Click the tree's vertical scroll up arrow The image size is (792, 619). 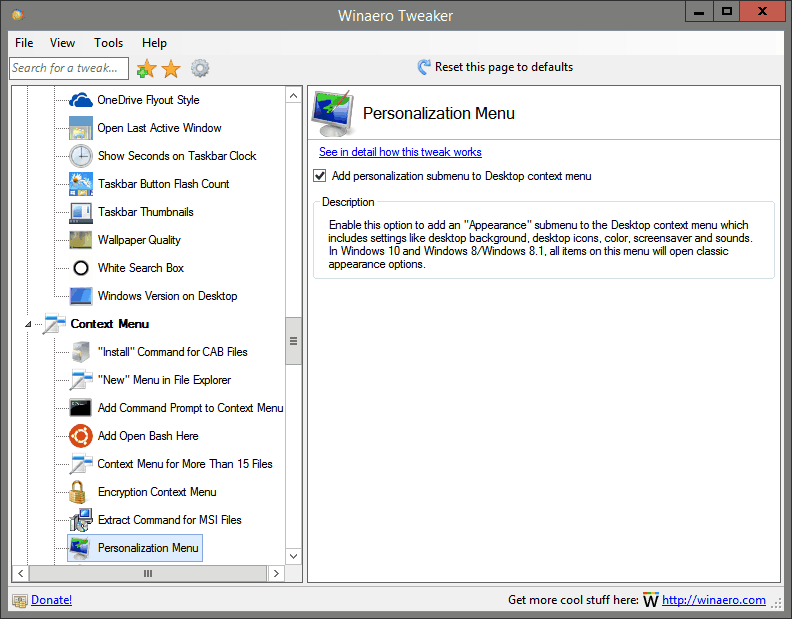point(293,96)
